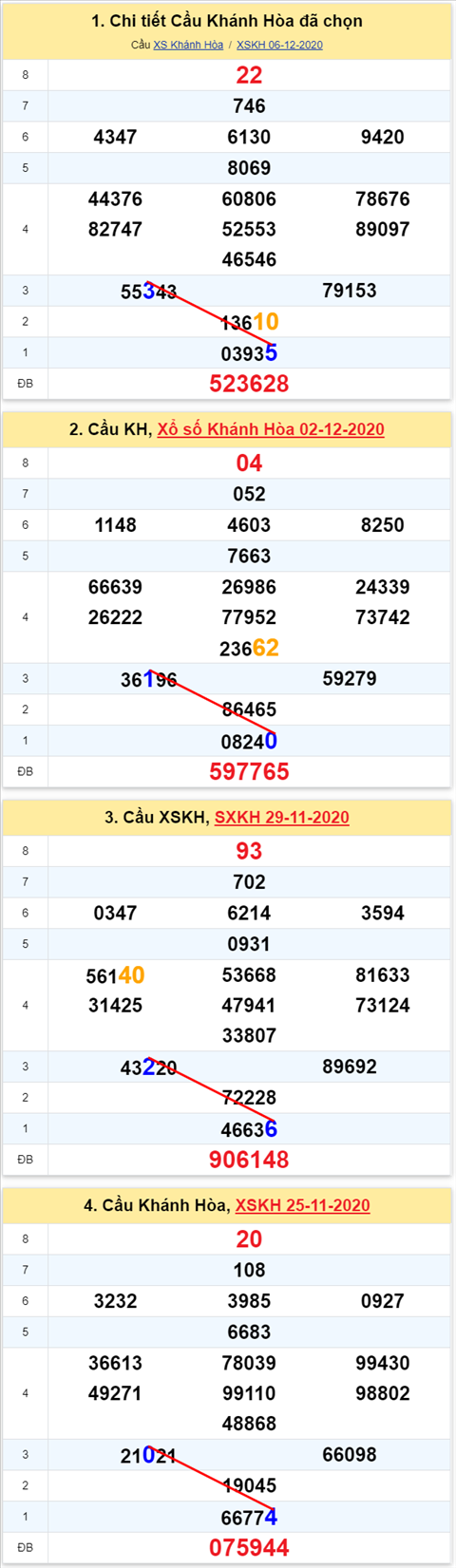Image resolution: width=456 pixels, height=1568 pixels.
Task: Follow the XSKH 25-11-2020 link
Action: 302,1205
